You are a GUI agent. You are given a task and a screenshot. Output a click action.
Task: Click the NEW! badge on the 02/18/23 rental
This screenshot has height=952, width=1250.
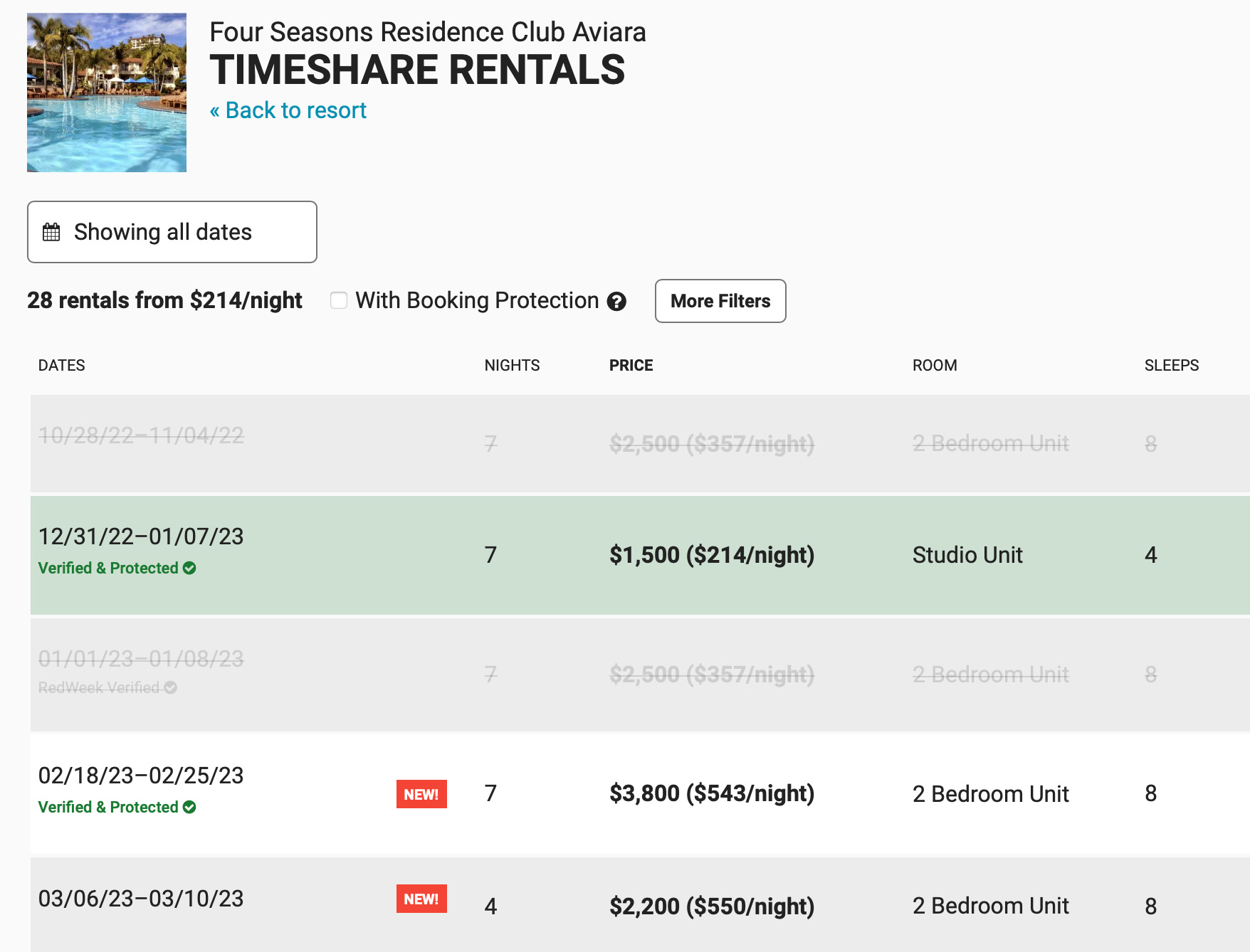point(421,793)
